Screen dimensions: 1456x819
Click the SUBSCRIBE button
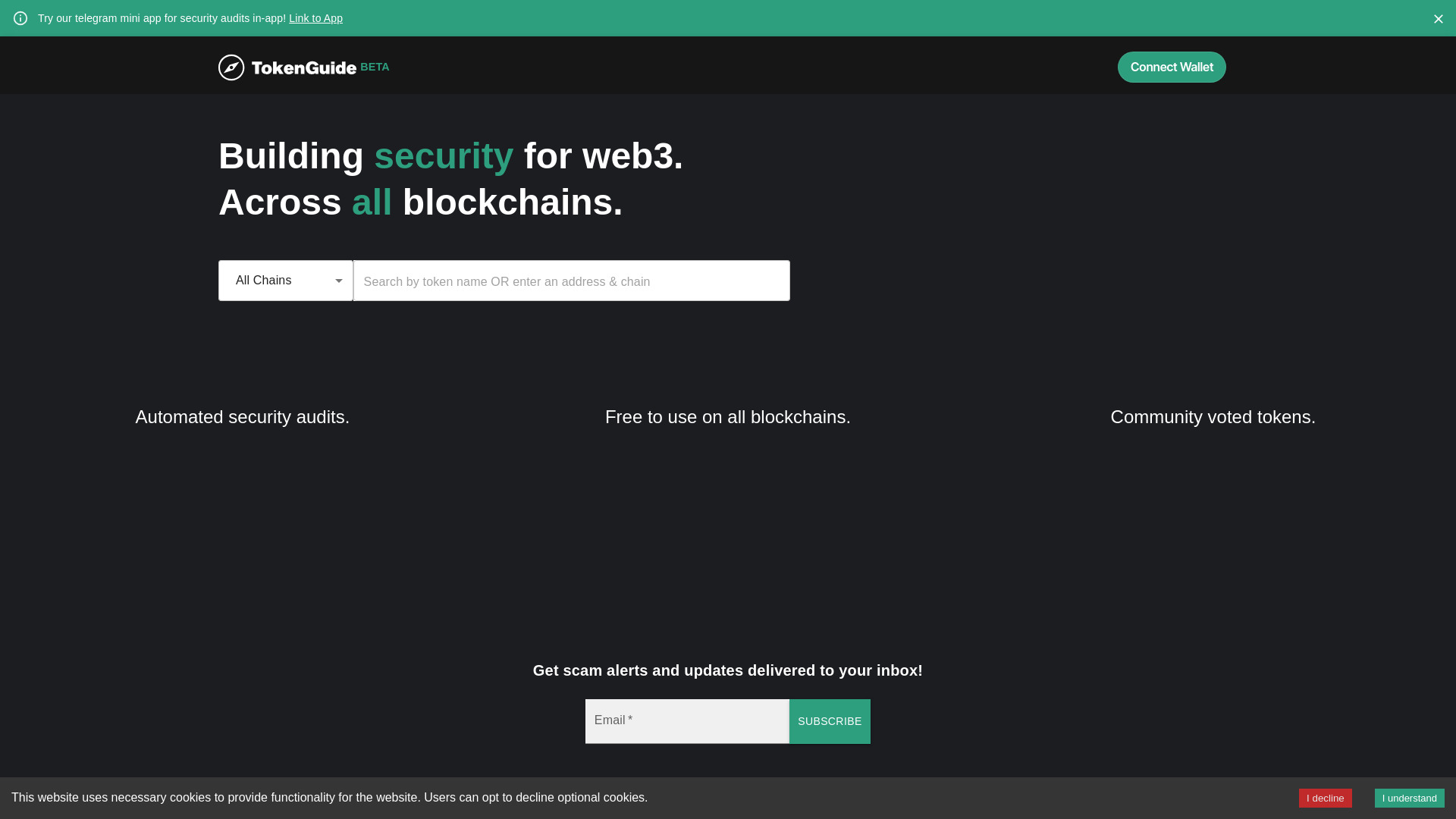[x=830, y=721]
